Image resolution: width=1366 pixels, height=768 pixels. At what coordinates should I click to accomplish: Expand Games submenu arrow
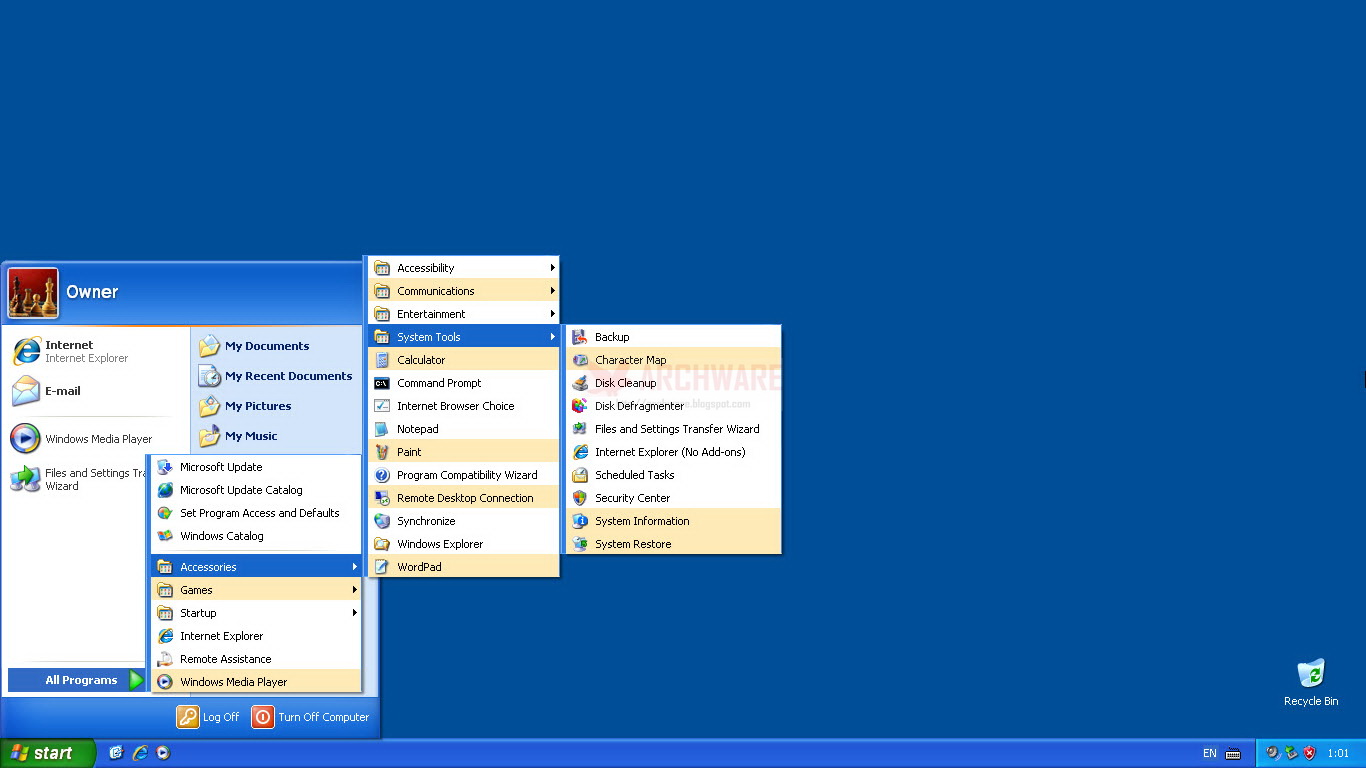click(354, 590)
